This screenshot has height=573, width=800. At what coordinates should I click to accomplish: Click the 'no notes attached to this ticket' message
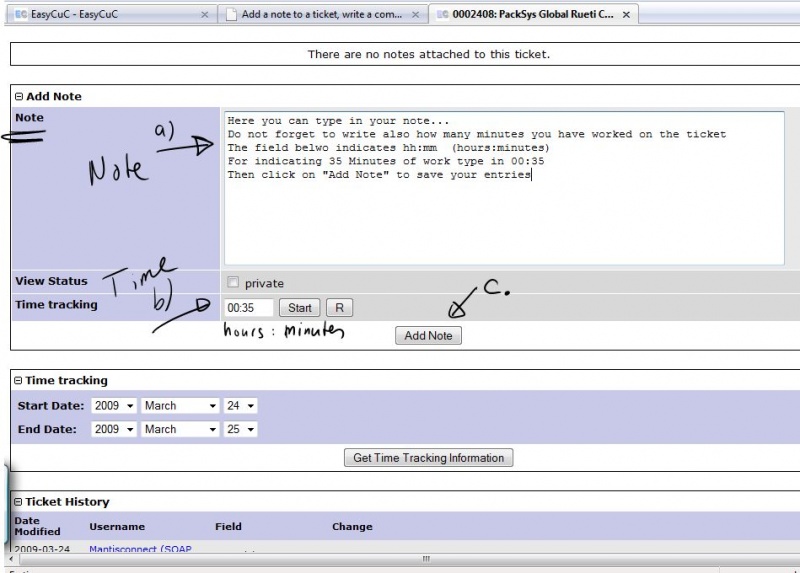coord(429,54)
